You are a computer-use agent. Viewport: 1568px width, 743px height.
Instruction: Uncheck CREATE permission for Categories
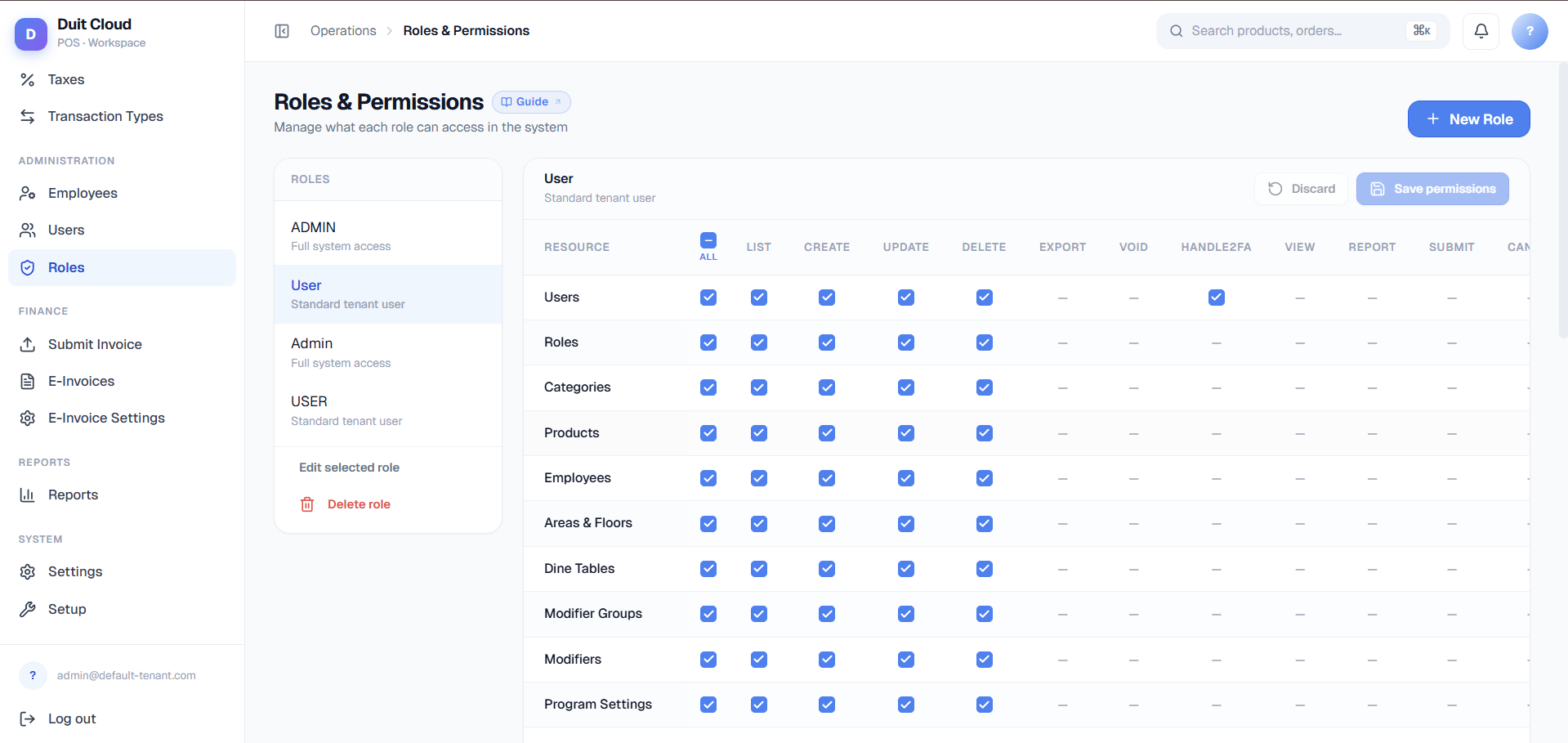click(827, 387)
